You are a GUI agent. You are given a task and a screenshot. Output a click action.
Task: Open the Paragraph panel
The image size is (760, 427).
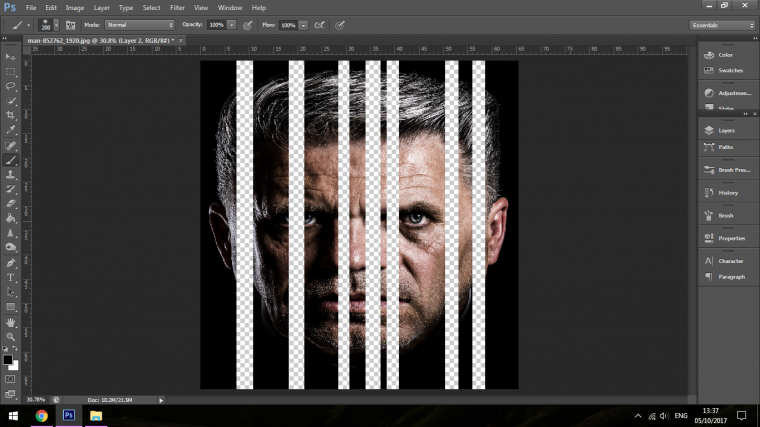(x=728, y=277)
